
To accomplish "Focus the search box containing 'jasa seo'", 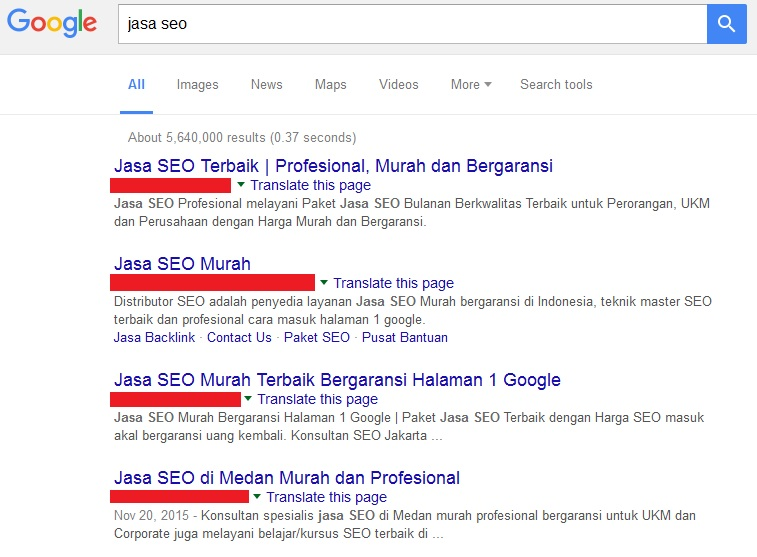I will (413, 24).
